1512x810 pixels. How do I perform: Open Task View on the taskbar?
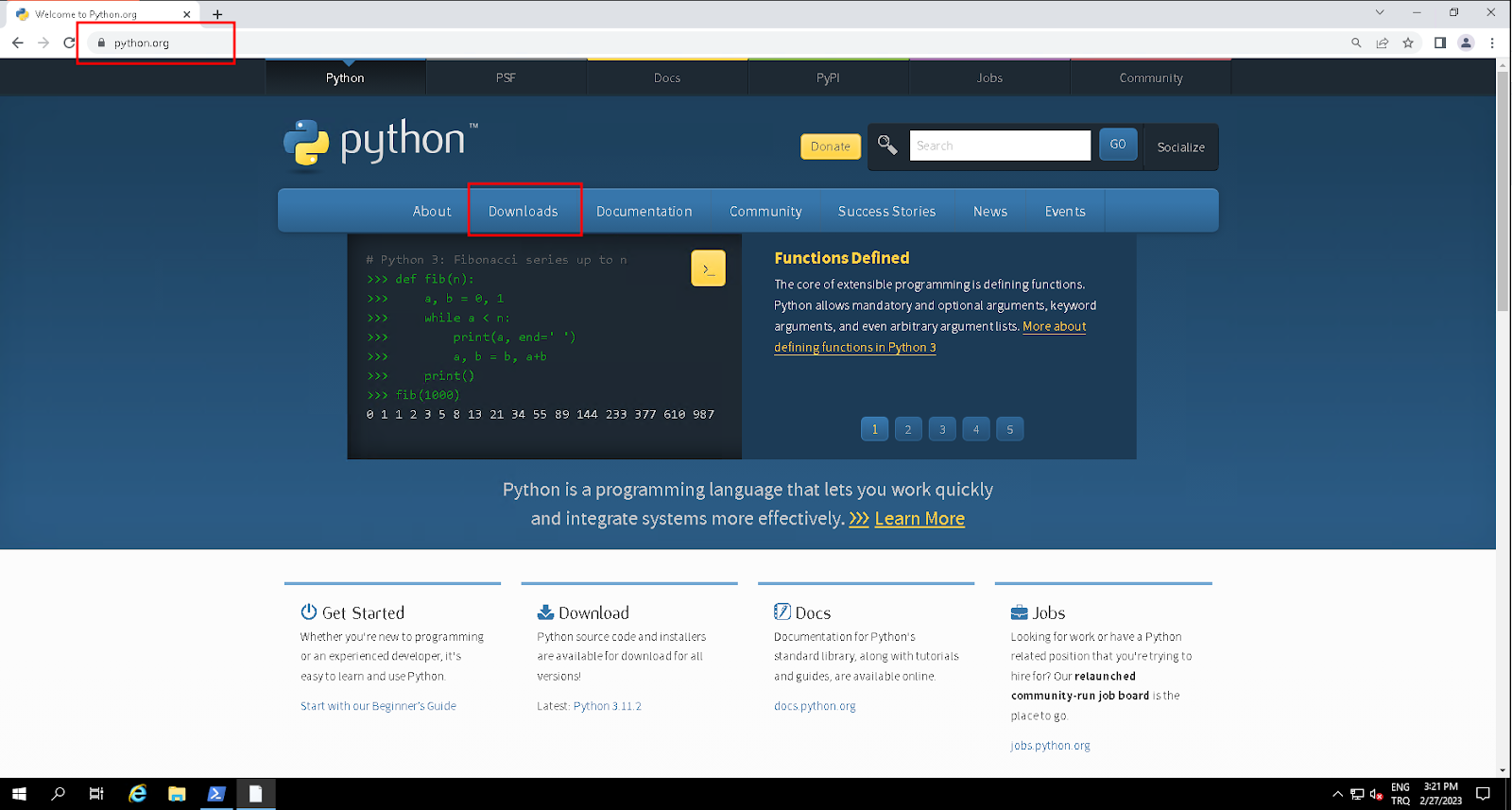tap(96, 794)
